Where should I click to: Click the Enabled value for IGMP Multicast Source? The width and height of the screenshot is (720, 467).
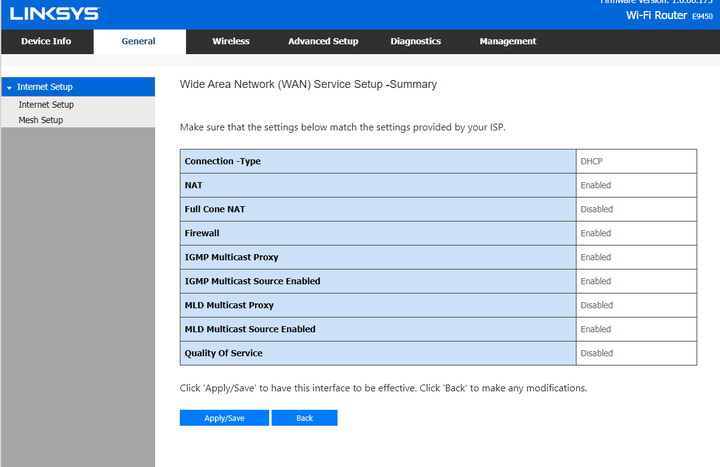(x=596, y=281)
